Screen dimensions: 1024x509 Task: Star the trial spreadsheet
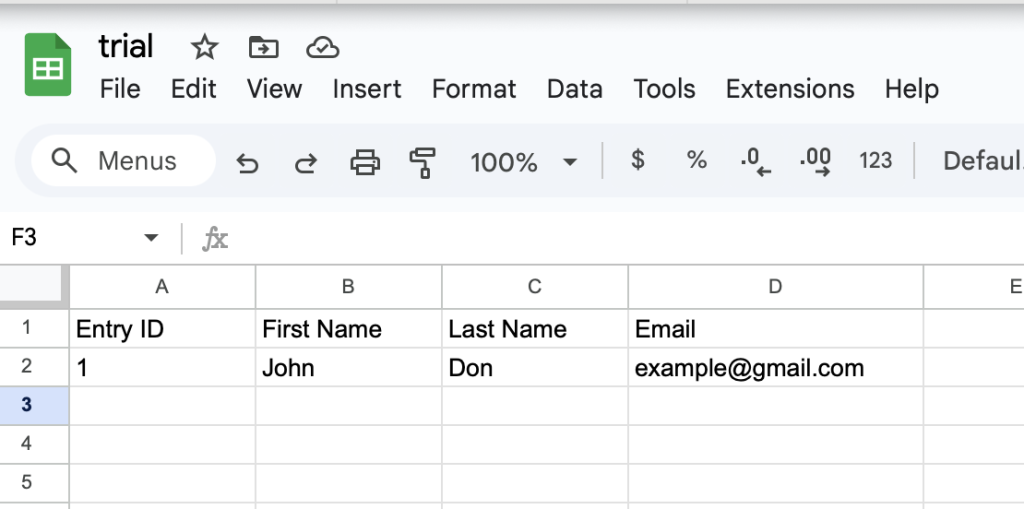204,47
